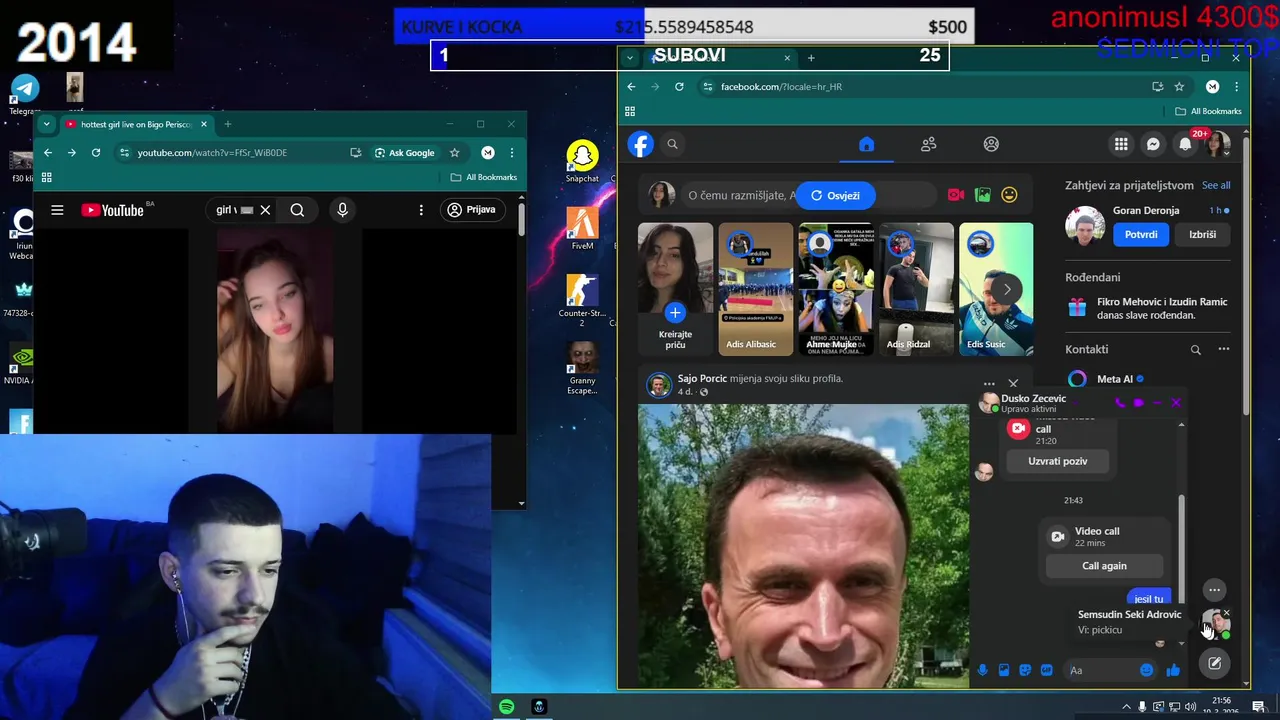Switch to the Facebook Home tab
The height and width of the screenshot is (720, 1280).
(867, 144)
